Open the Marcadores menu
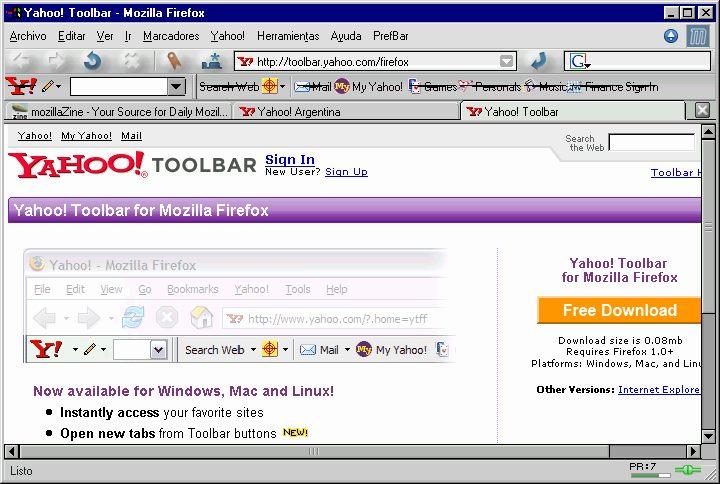 point(171,36)
